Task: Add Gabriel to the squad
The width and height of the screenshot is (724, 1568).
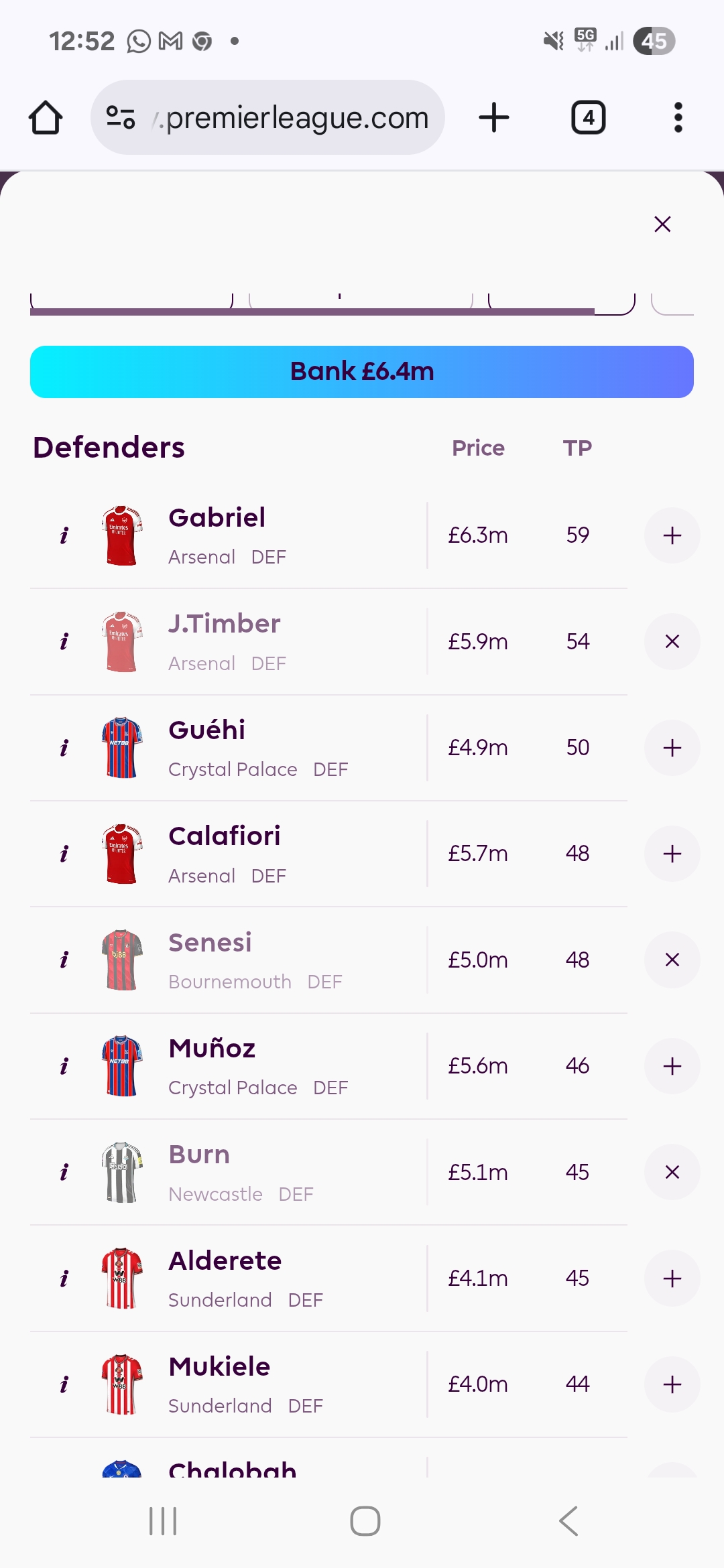Action: click(672, 535)
